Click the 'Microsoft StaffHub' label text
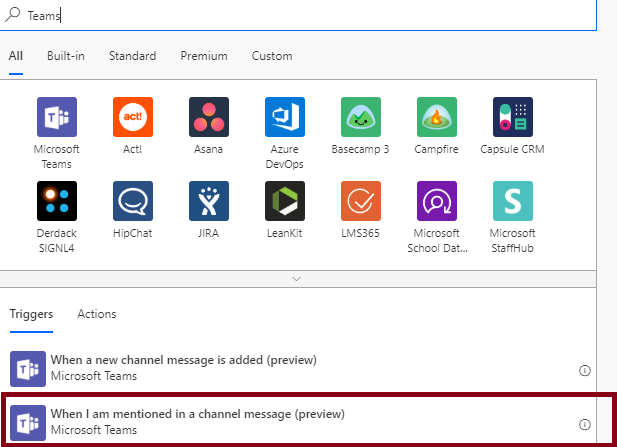Screen dimensions: 617x447 tap(512, 240)
